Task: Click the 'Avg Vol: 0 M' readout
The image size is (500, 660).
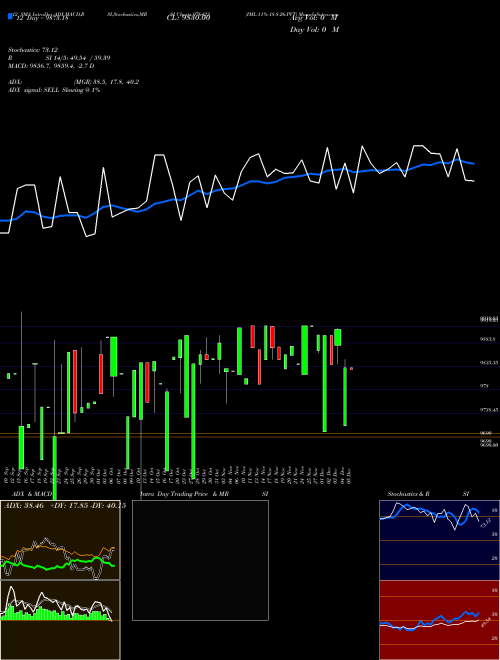Action: tap(314, 18)
